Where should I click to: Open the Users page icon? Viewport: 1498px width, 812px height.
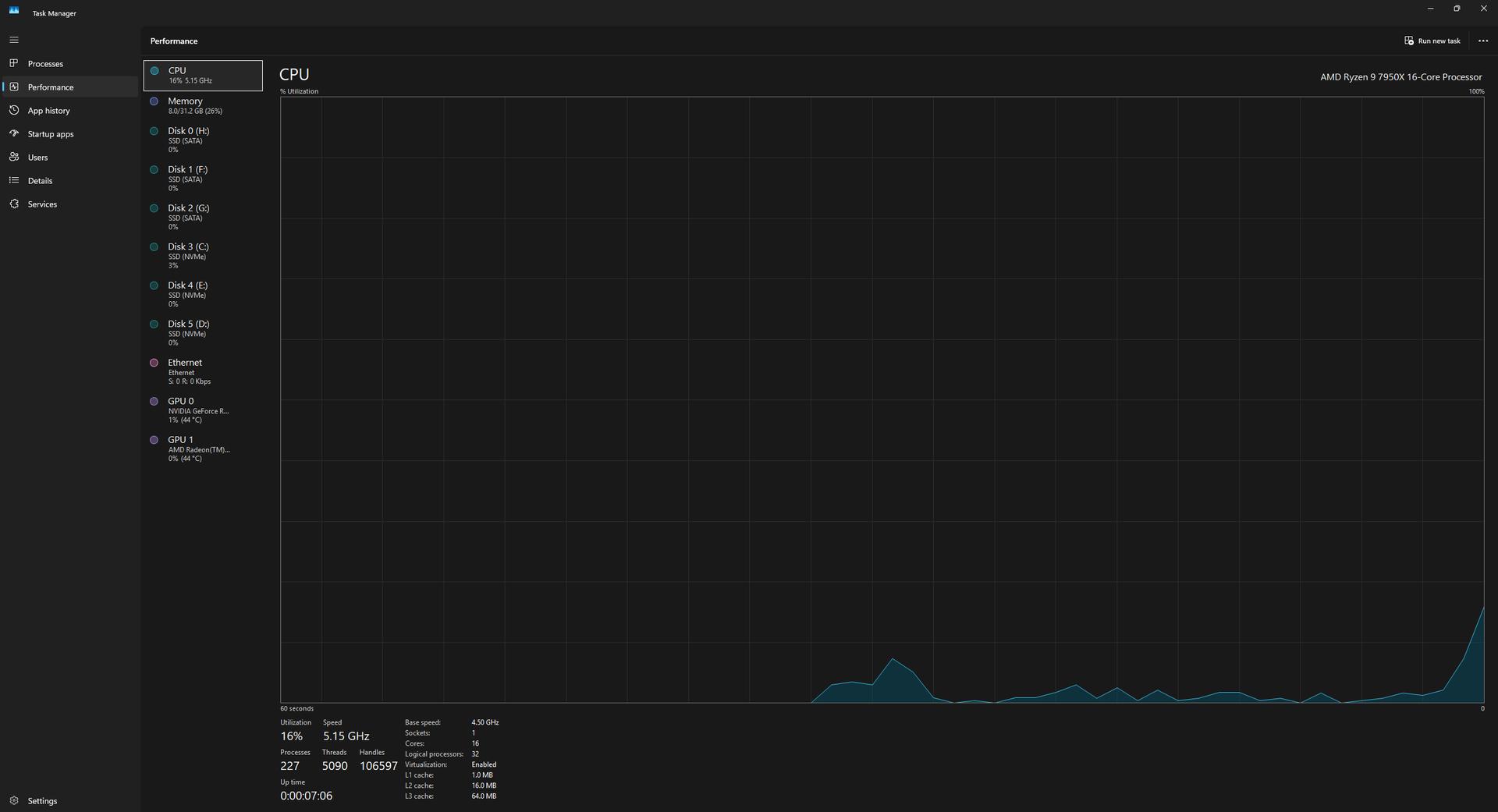(x=14, y=157)
